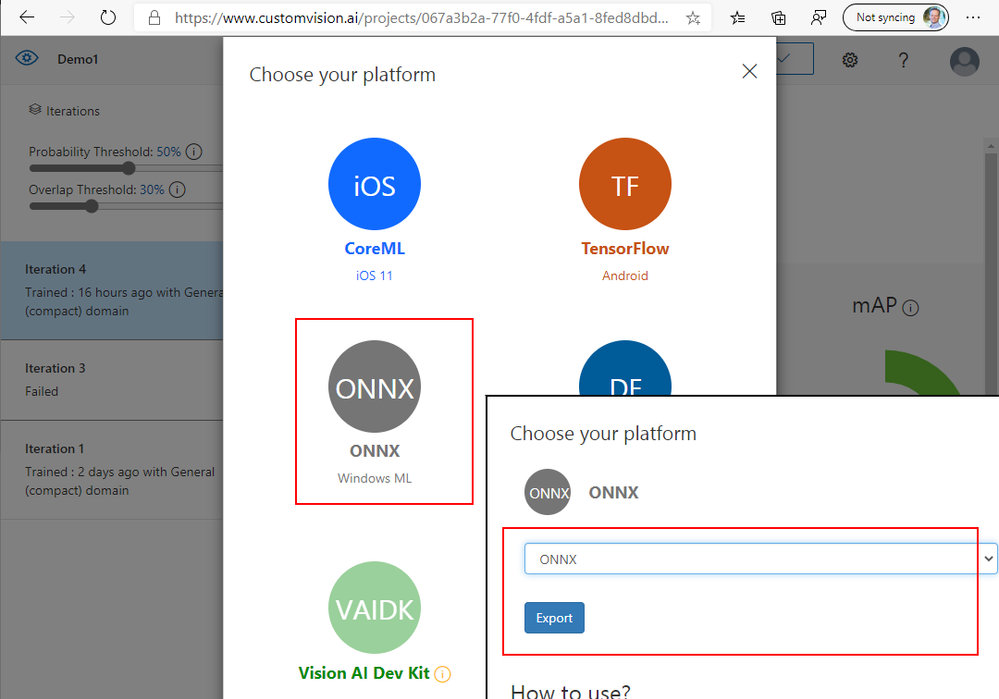Click the Android text under TensorFlow
Image resolution: width=999 pixels, height=699 pixels.
[625, 276]
